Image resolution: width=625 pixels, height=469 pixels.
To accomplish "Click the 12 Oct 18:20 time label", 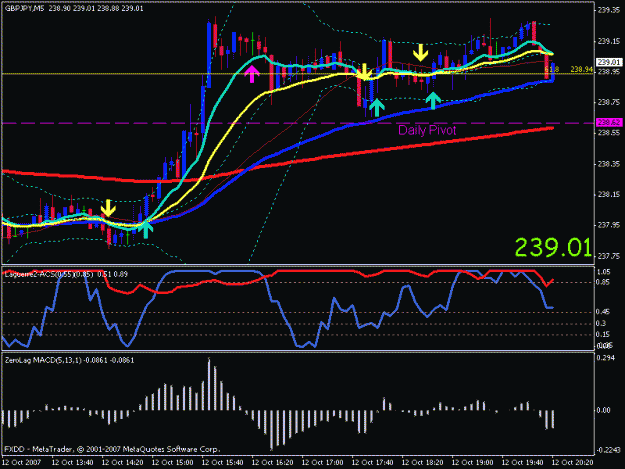I will 423,462.
